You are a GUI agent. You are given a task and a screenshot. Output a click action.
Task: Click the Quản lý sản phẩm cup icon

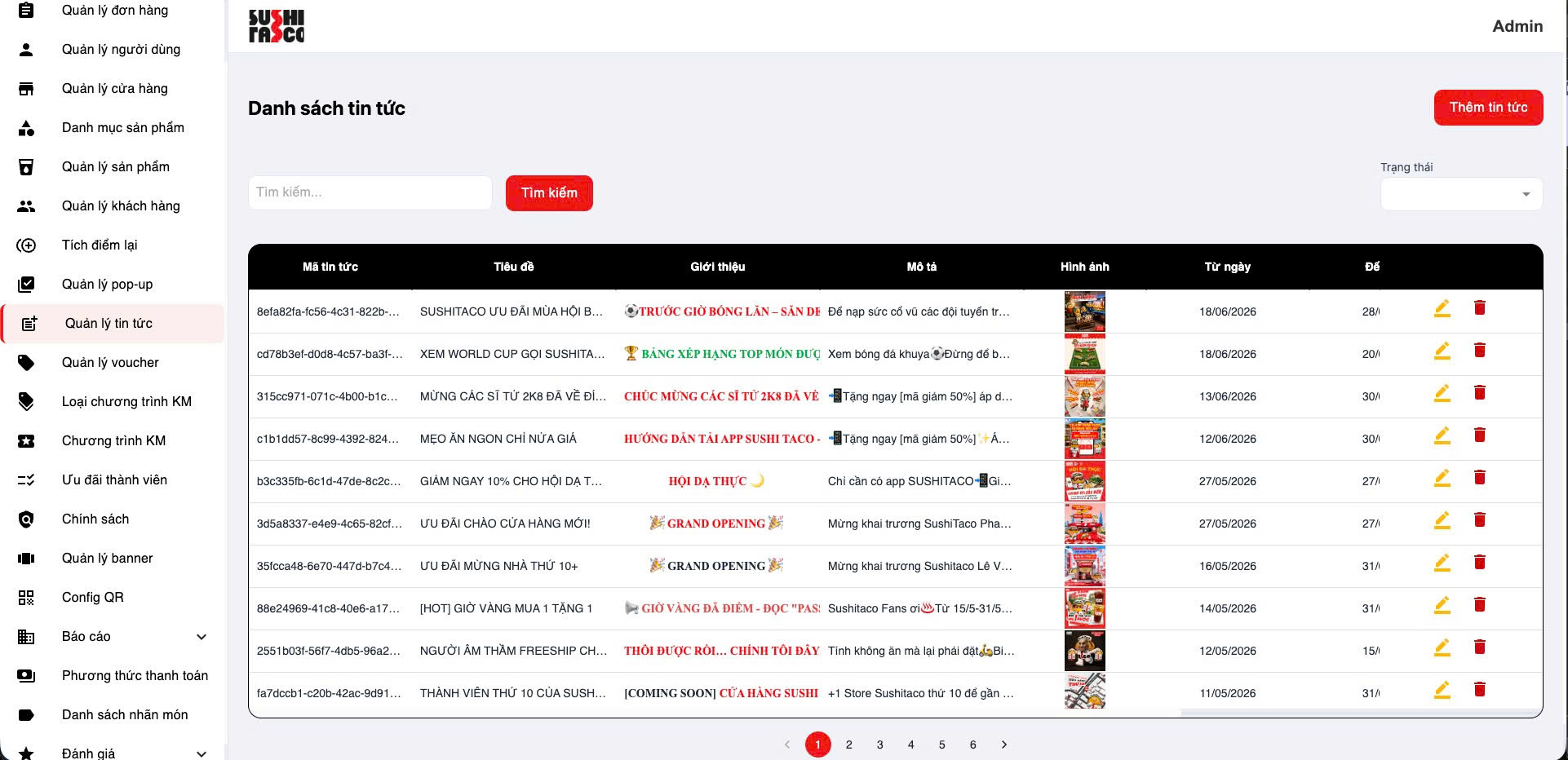click(26, 166)
